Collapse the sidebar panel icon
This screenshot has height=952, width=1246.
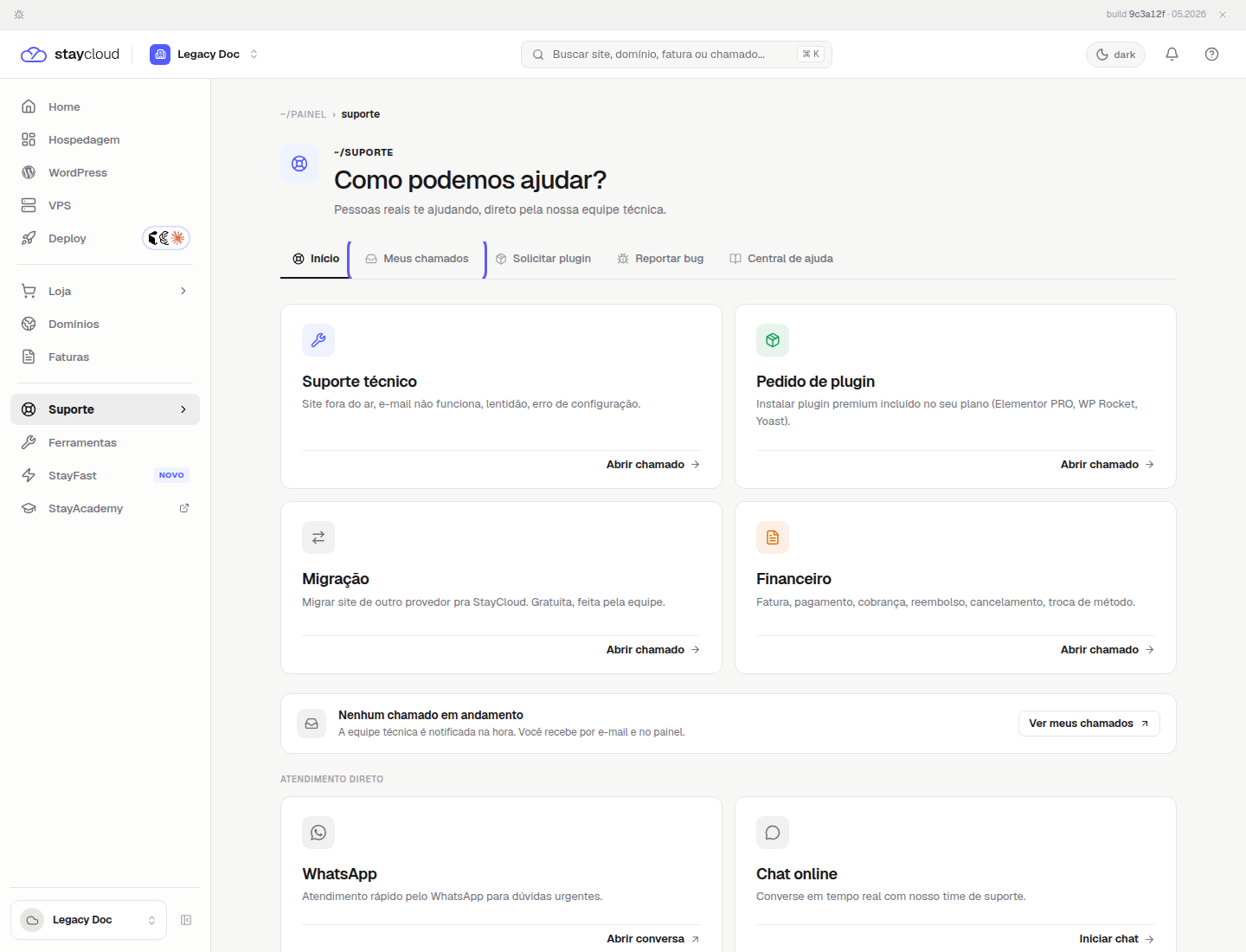click(x=186, y=920)
